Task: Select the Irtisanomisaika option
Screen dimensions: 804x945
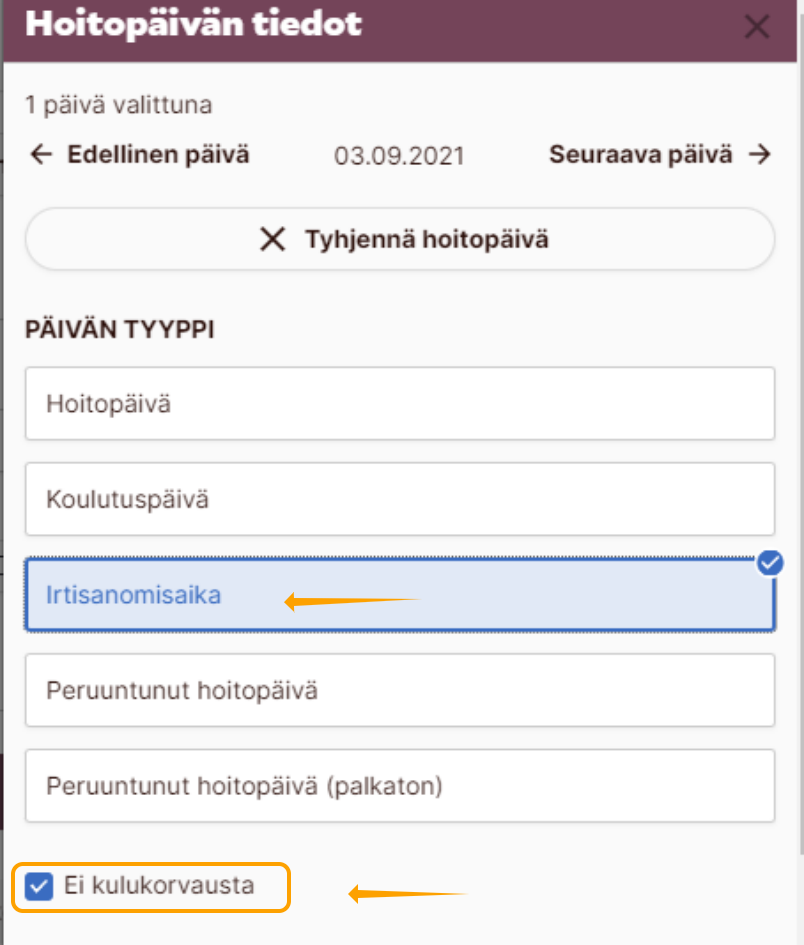Action: [400, 595]
